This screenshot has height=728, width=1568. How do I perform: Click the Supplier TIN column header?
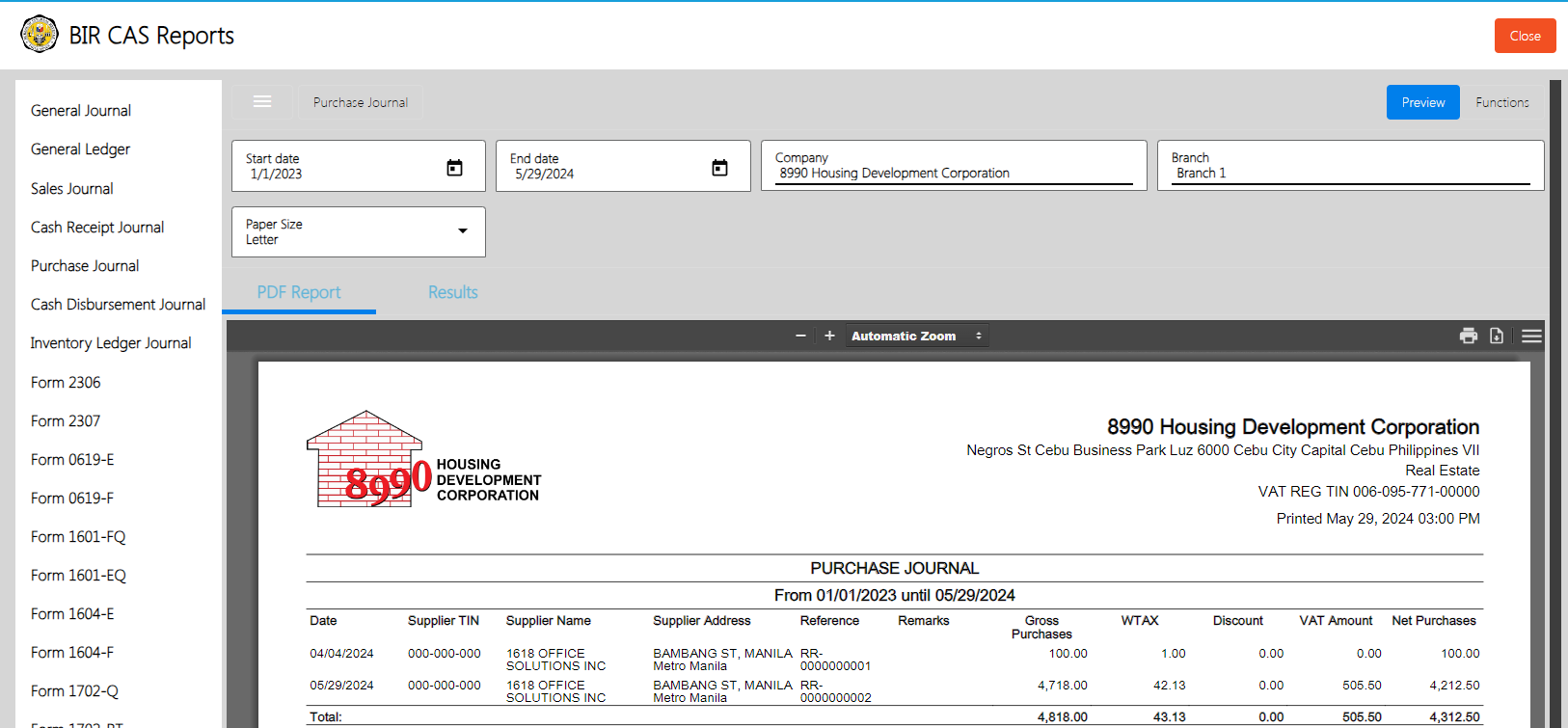click(444, 621)
